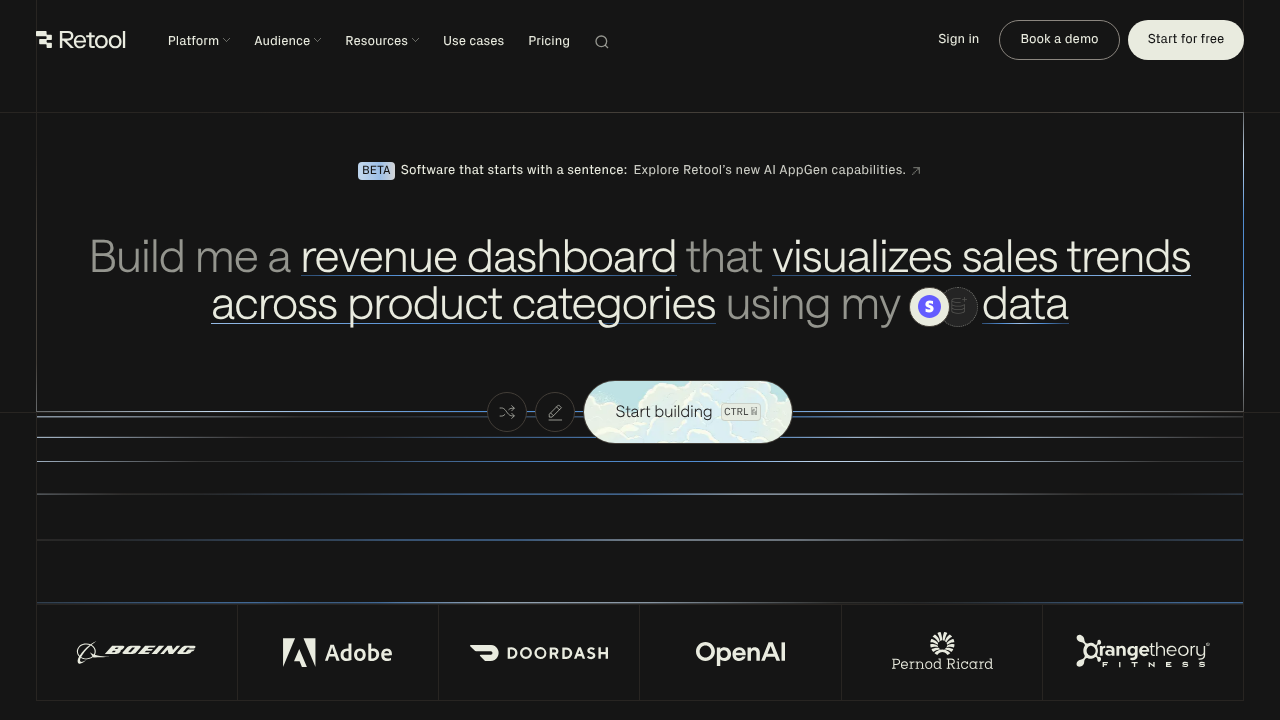Expand the Audience dropdown
This screenshot has height=720, width=1280.
(x=287, y=41)
